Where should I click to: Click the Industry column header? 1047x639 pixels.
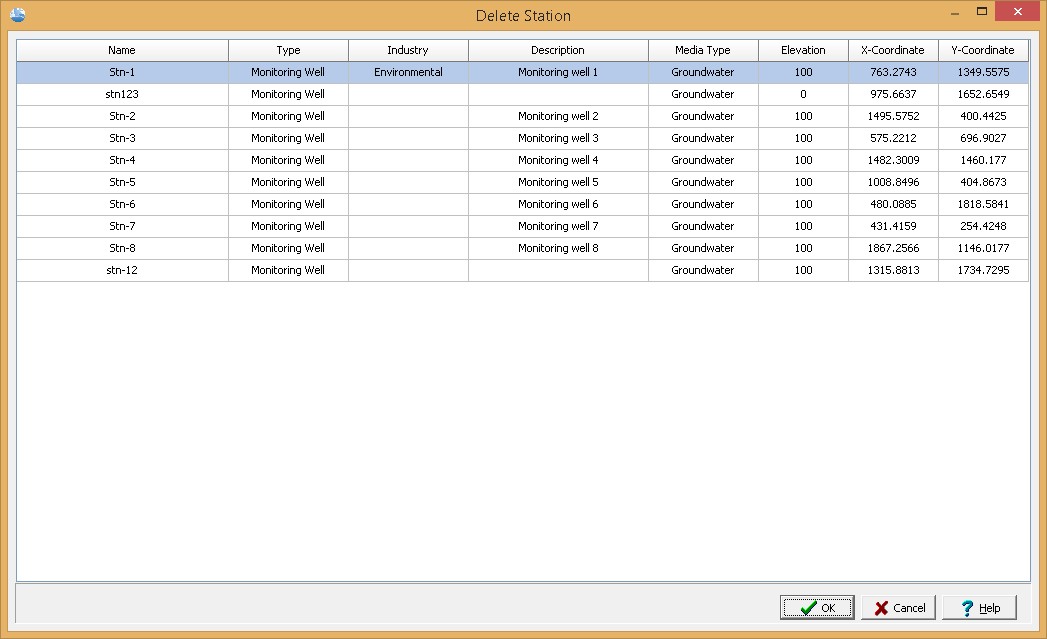(x=408, y=50)
